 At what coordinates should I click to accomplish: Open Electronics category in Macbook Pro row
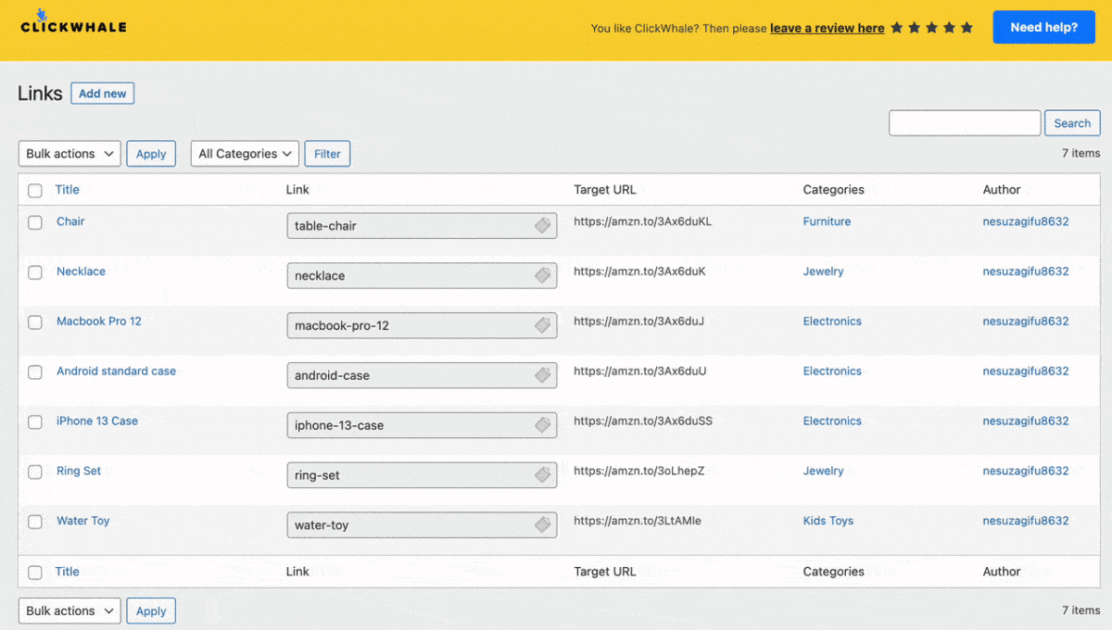point(832,321)
